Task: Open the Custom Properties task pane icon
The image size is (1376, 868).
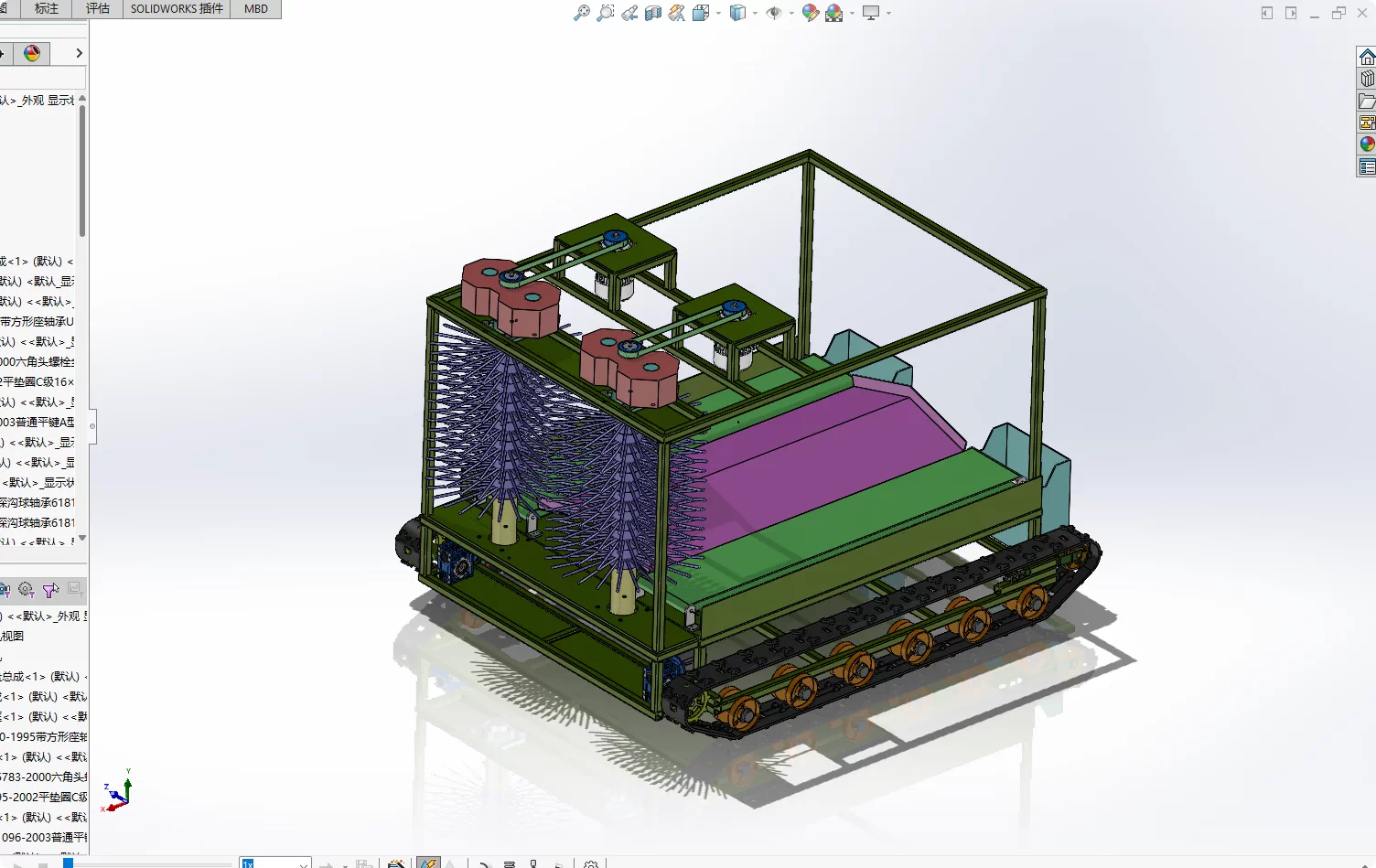Action: [1367, 166]
